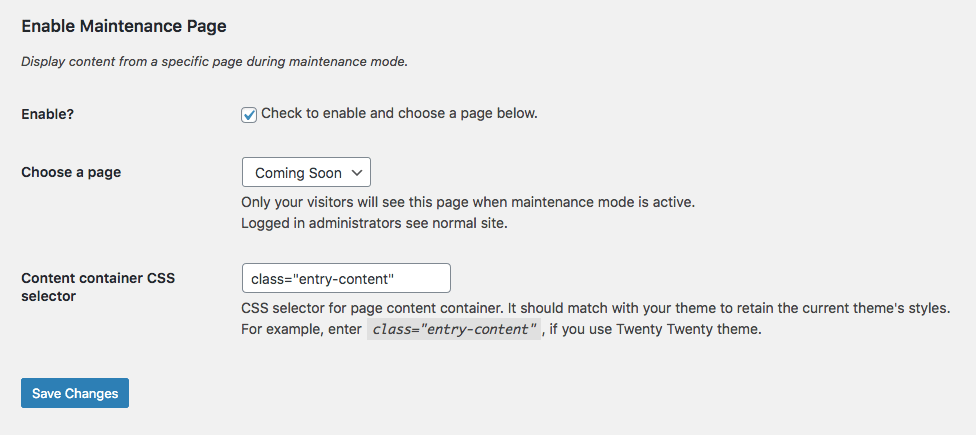
Task: Click the "Enable?" field label
Action: click(x=48, y=114)
